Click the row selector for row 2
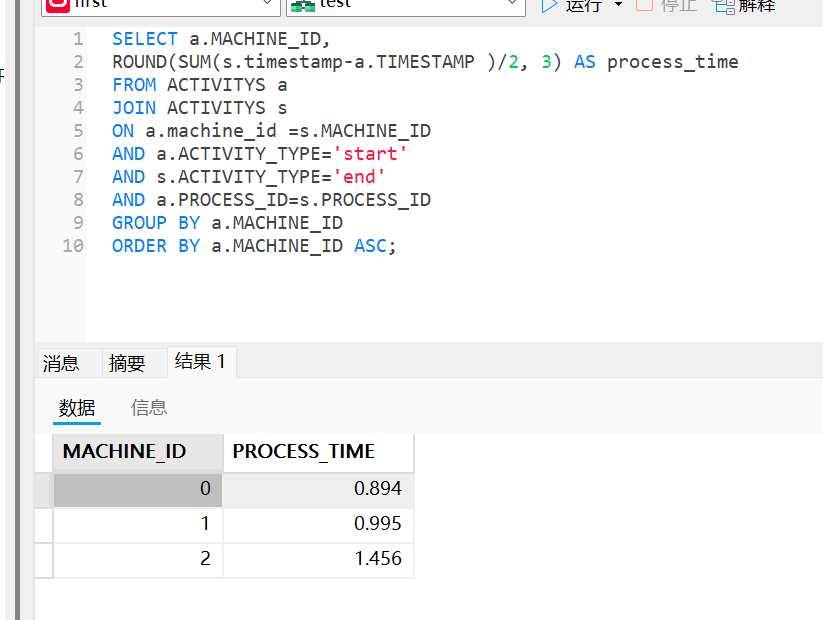This screenshot has width=823, height=620. [44, 560]
